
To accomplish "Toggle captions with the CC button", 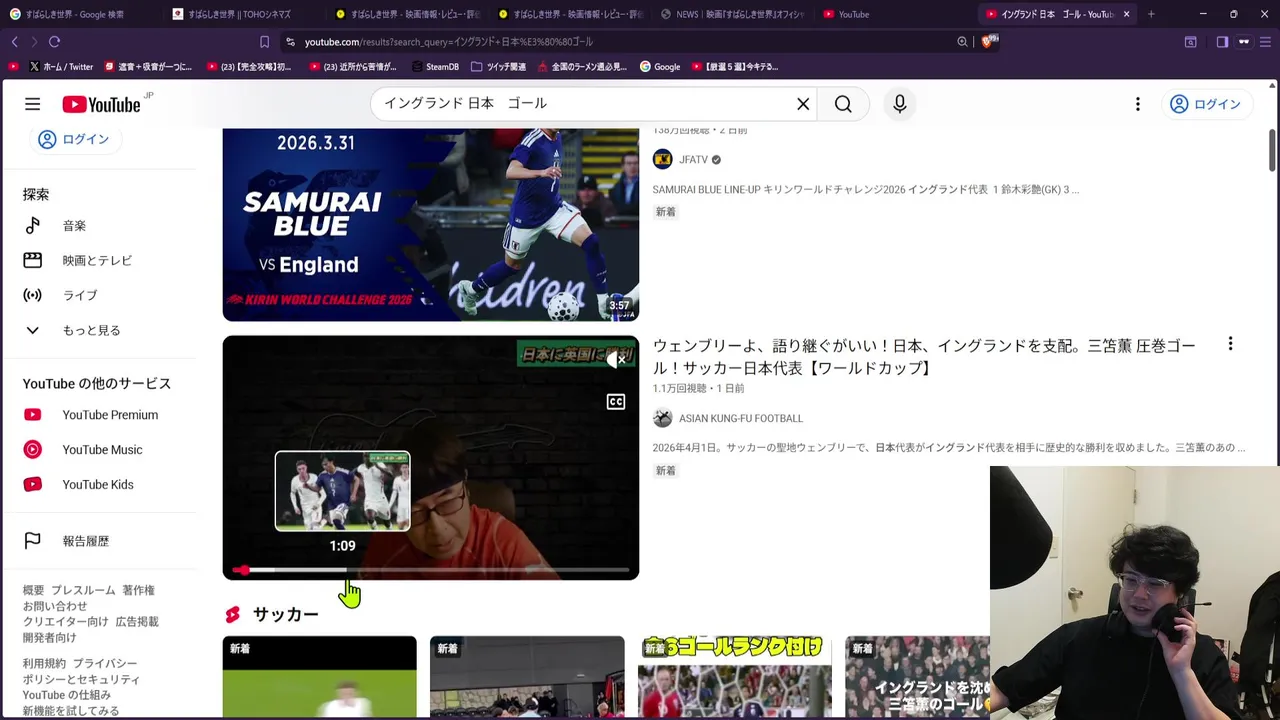I will point(615,402).
